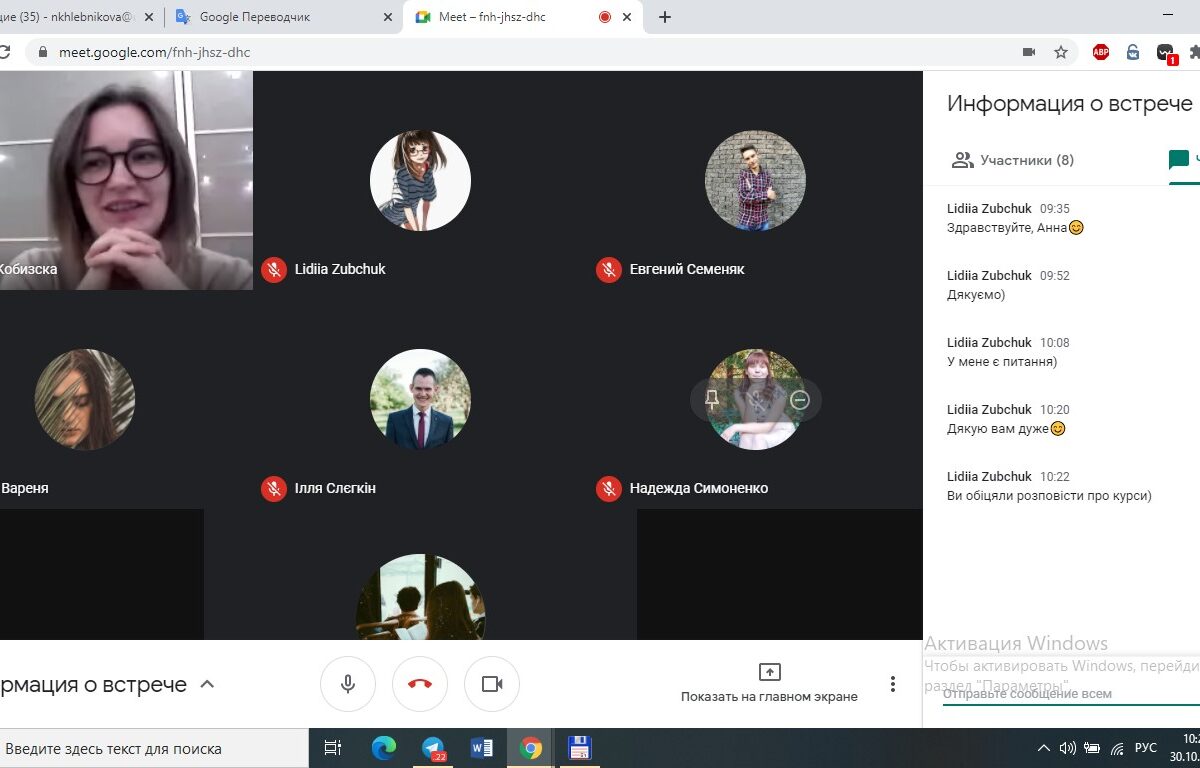The width and height of the screenshot is (1200, 768).
Task: Open a new browser tab
Action: pos(665,17)
